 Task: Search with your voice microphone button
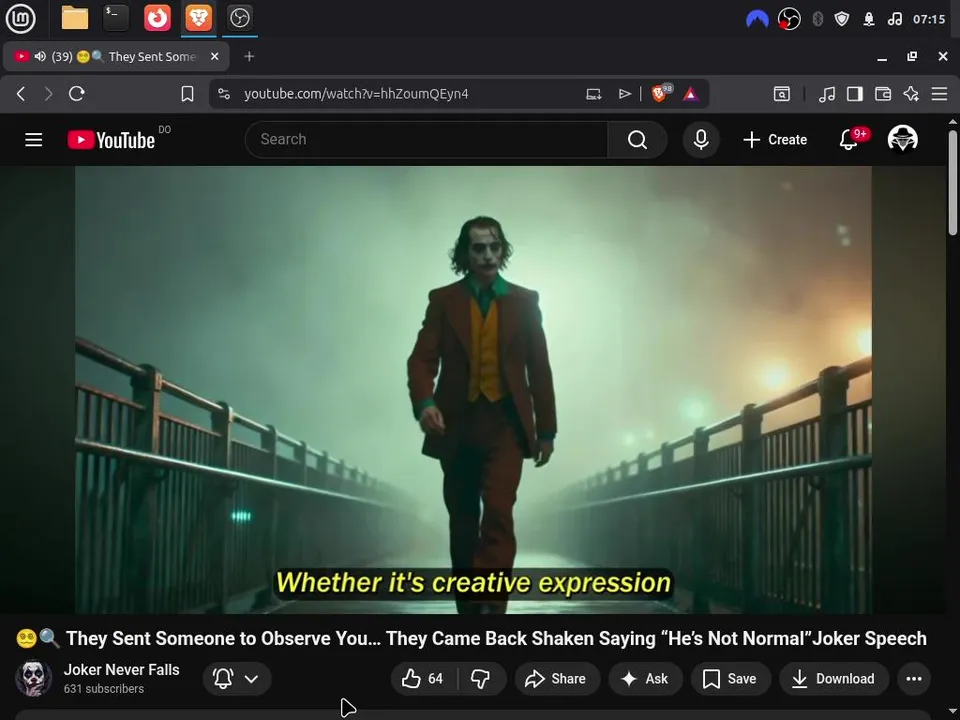point(701,140)
